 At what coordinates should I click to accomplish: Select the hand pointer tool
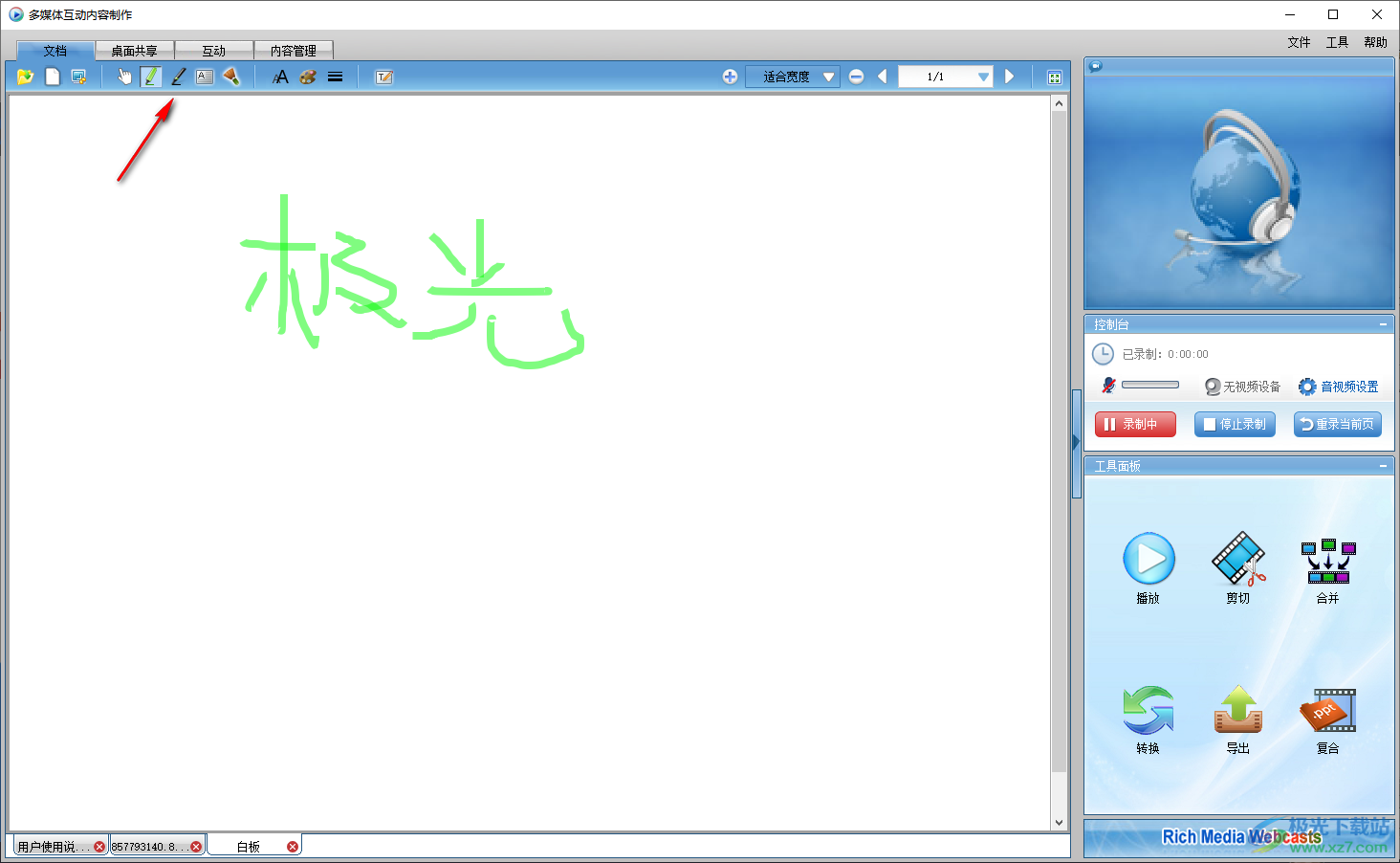124,77
